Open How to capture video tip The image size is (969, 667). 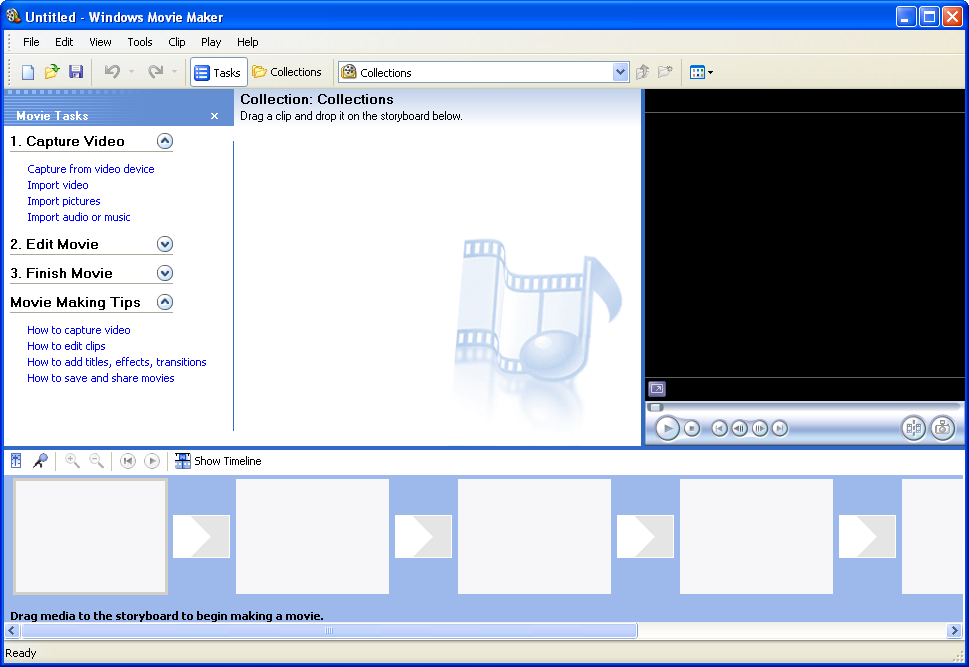pyautogui.click(x=79, y=330)
